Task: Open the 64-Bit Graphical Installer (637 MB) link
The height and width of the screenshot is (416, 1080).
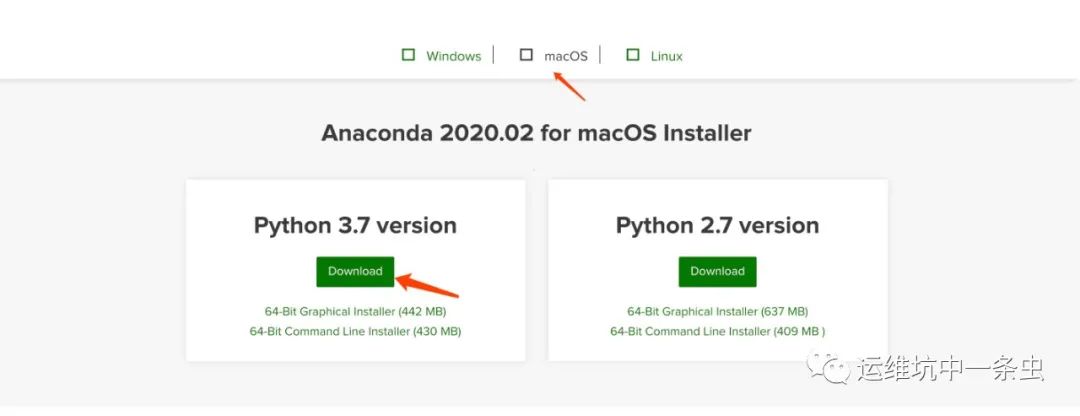Action: (x=717, y=311)
